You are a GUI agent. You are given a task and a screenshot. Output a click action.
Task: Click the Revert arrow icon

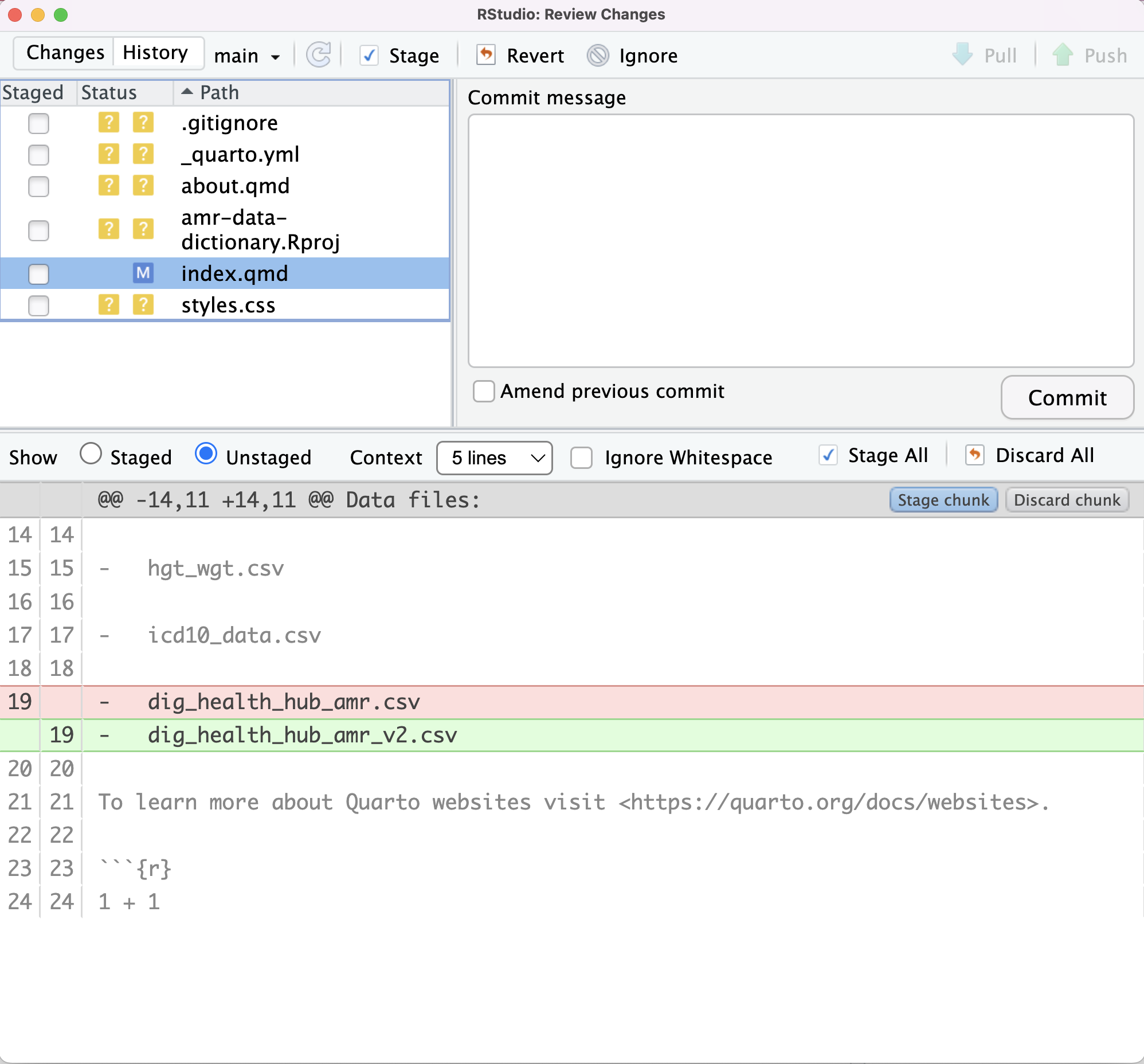tap(486, 55)
